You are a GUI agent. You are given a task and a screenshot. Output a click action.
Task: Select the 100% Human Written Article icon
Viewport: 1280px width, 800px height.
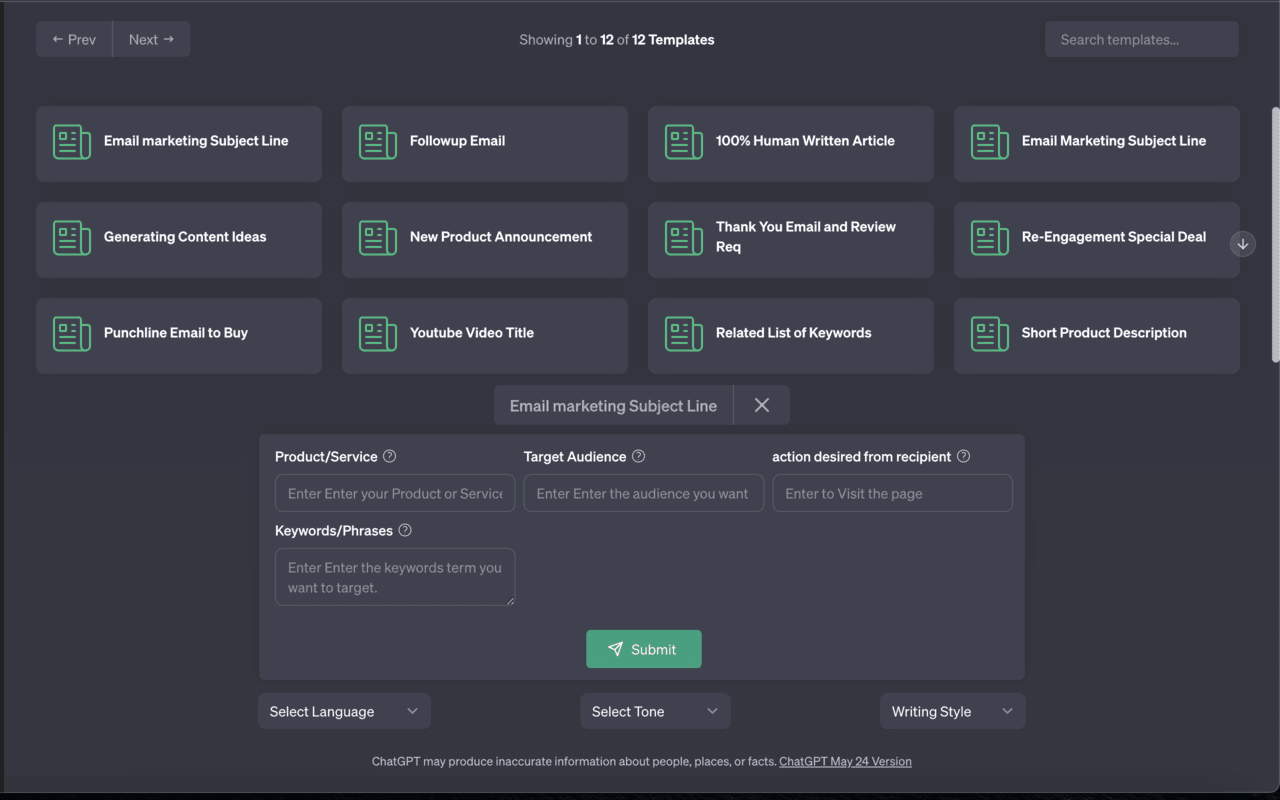(683, 142)
